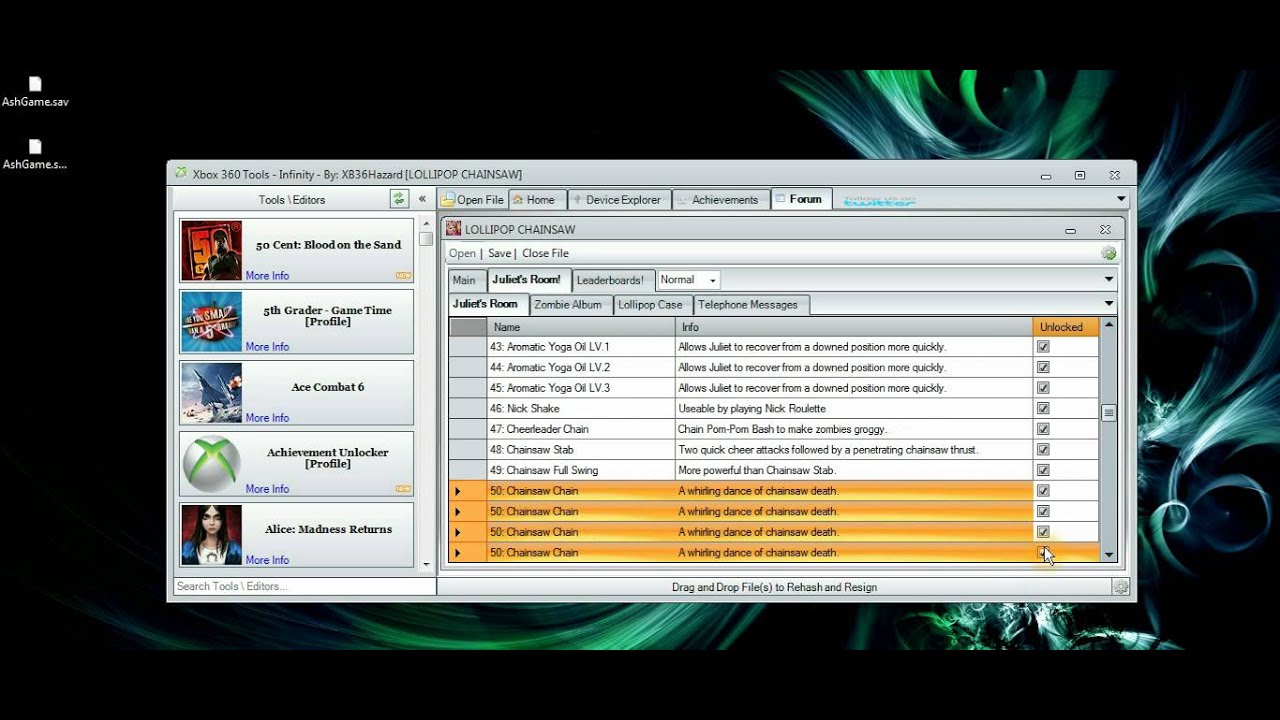Image resolution: width=1280 pixels, height=720 pixels.
Task: Toggle the Unlocked checkbox for 46: Nick Shake
Action: click(x=1043, y=408)
